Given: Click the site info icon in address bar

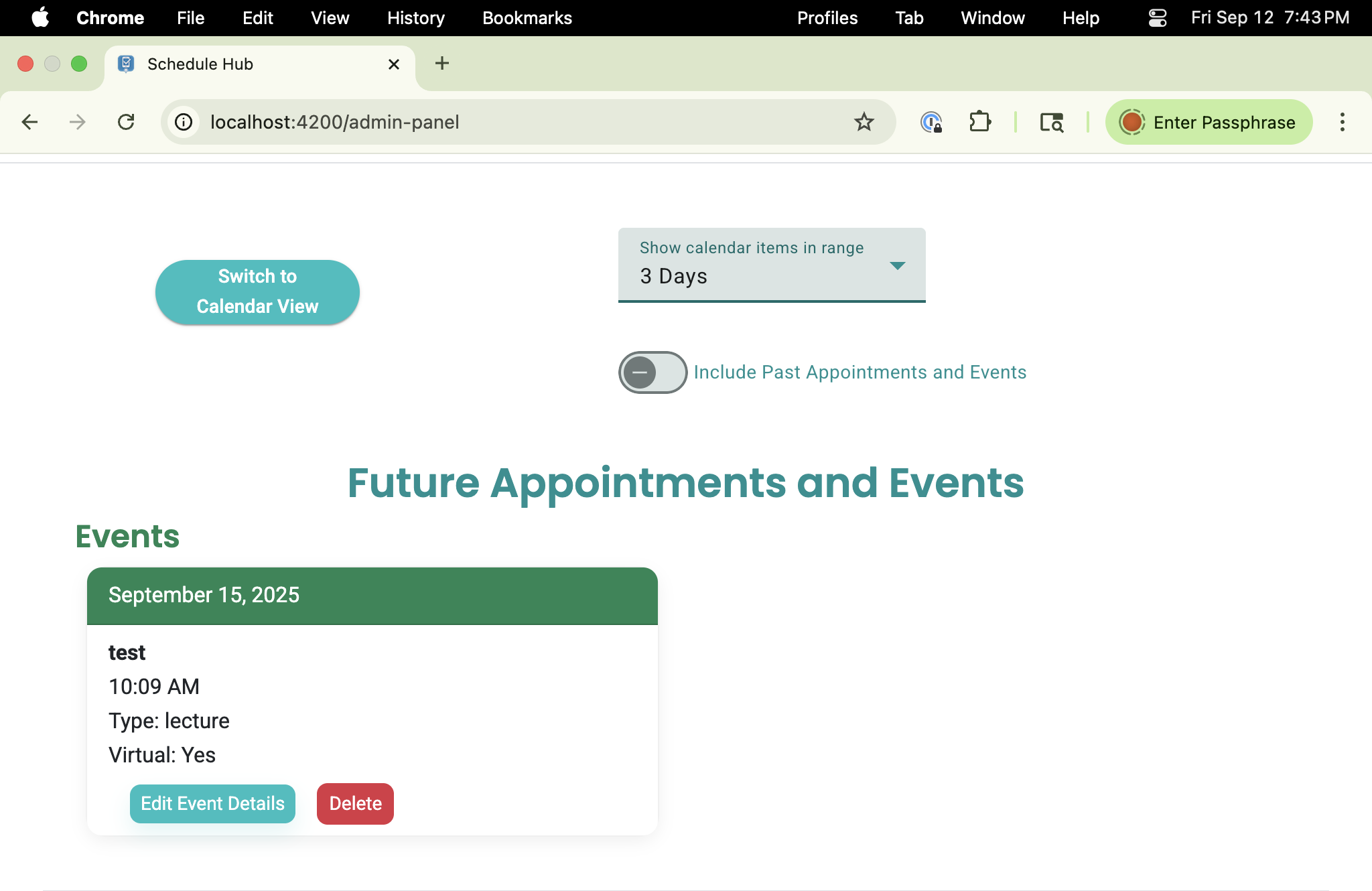Looking at the screenshot, I should click(x=183, y=122).
